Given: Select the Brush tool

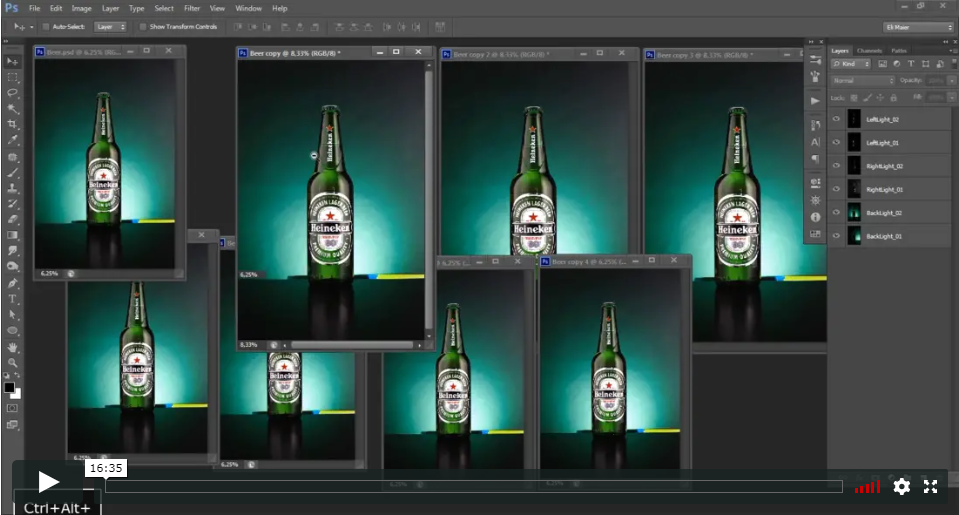Looking at the screenshot, I should point(12,172).
